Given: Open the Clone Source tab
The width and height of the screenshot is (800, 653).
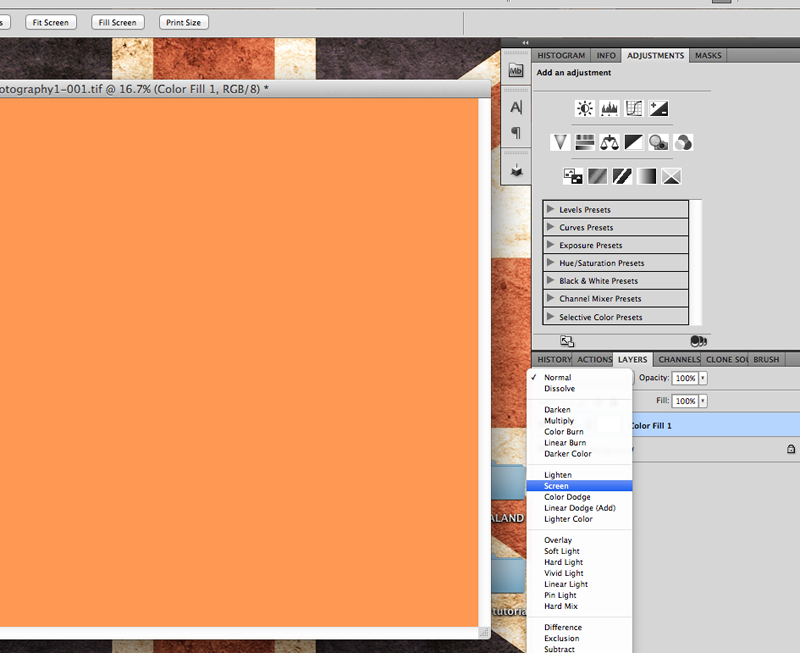Looking at the screenshot, I should coord(726,360).
